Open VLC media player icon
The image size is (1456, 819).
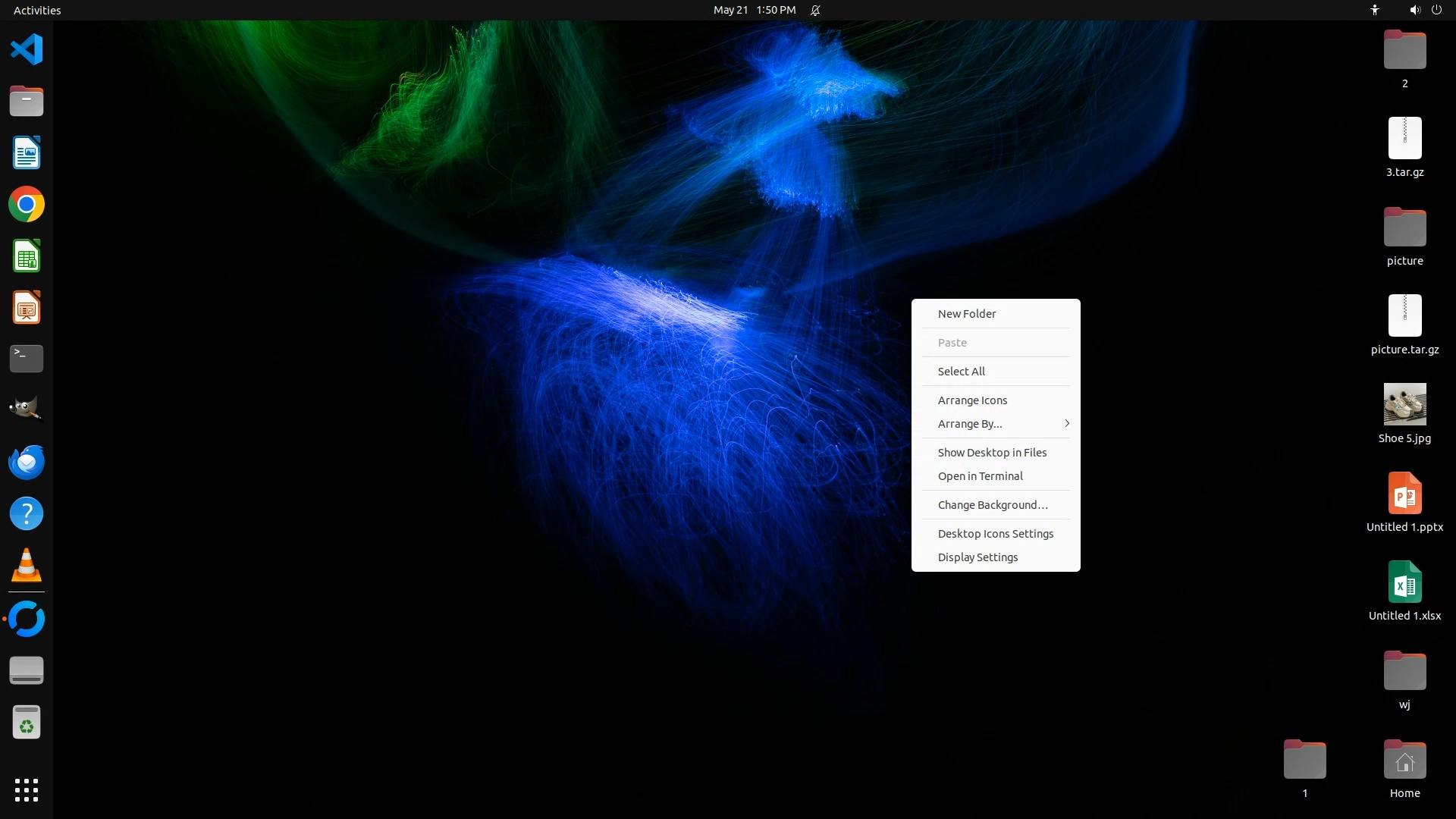27,566
